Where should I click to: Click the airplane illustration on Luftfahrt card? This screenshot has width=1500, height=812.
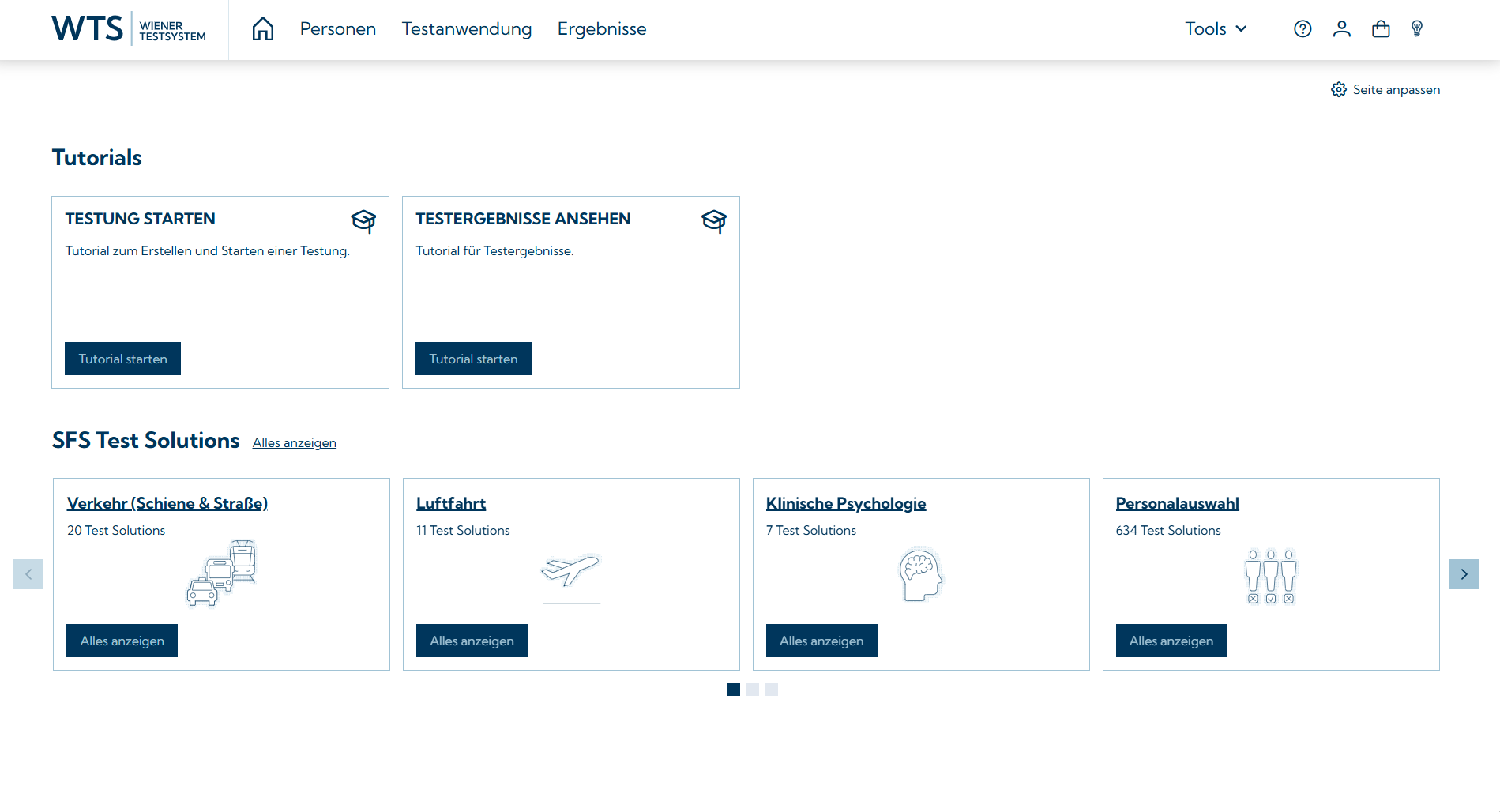571,577
